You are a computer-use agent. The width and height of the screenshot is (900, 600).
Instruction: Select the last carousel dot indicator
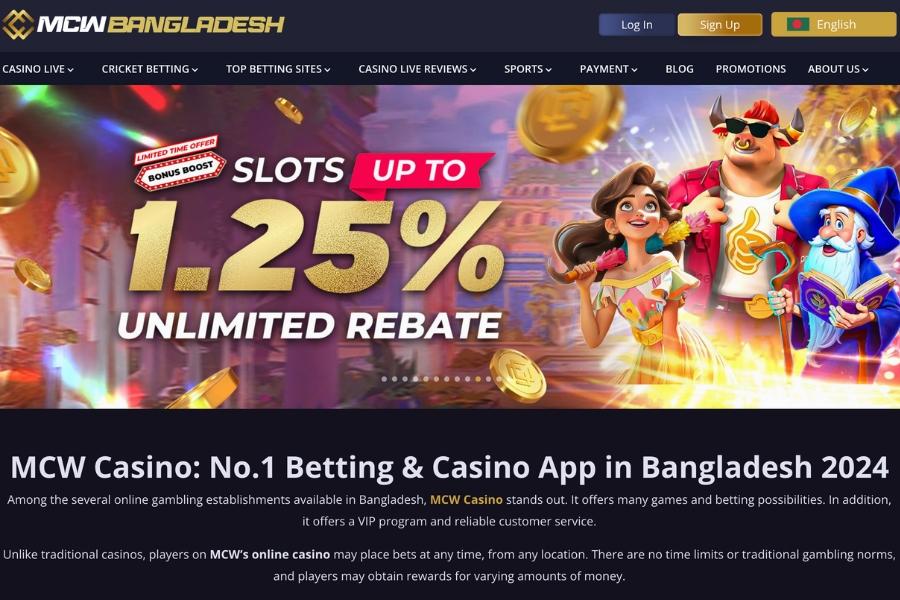tap(499, 379)
